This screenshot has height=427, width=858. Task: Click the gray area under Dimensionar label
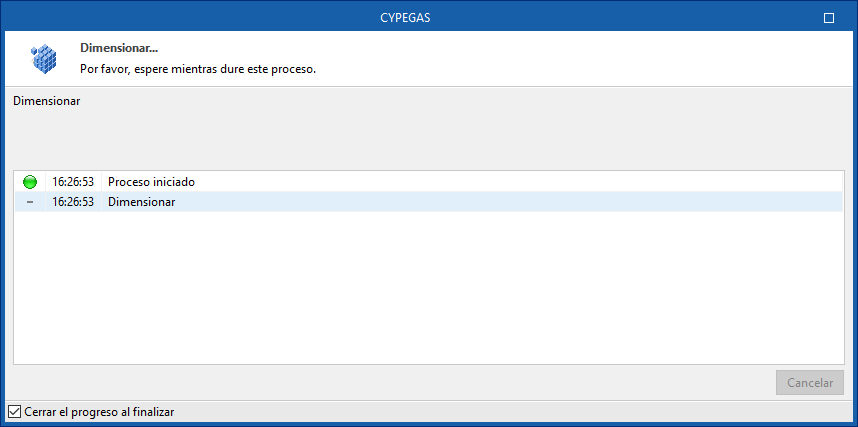pos(428,138)
